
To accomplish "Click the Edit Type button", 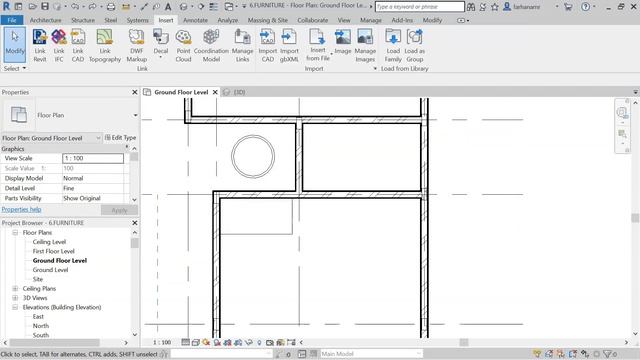I will click(x=120, y=138).
